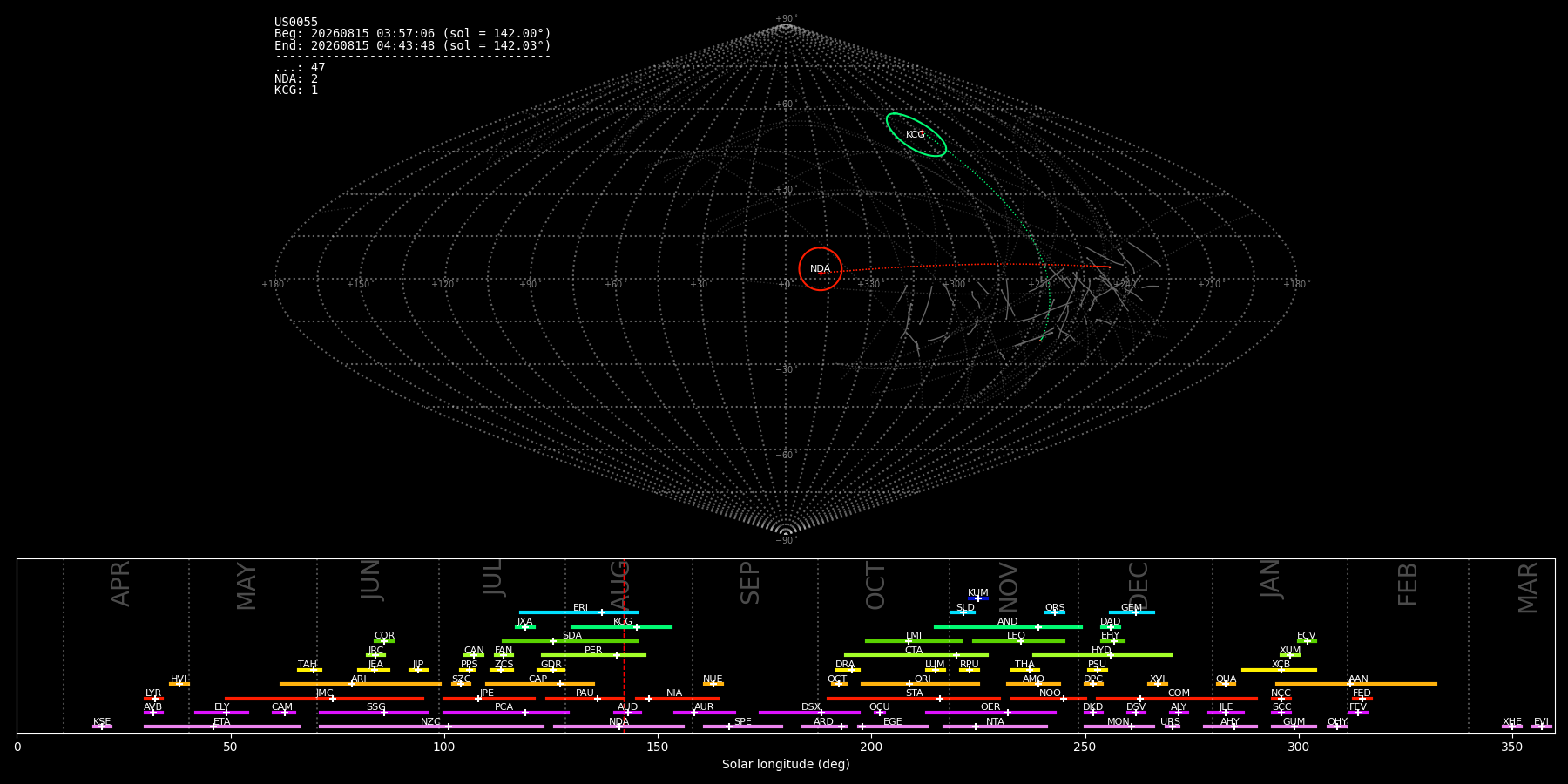Screen dimensions: 1568x784
Task: Select the End: 20260815 04:43:48 line
Action: pos(413,45)
